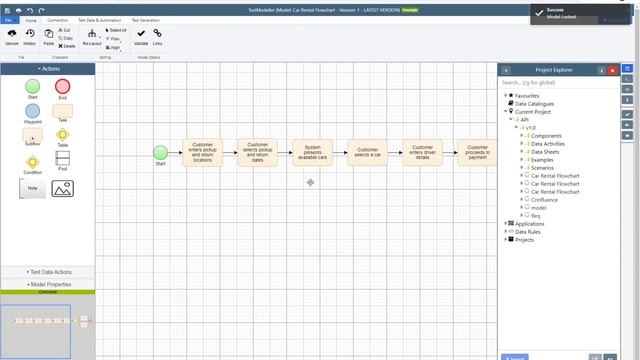640x360 pixels.
Task: Copy the selected node
Action: [65, 38]
